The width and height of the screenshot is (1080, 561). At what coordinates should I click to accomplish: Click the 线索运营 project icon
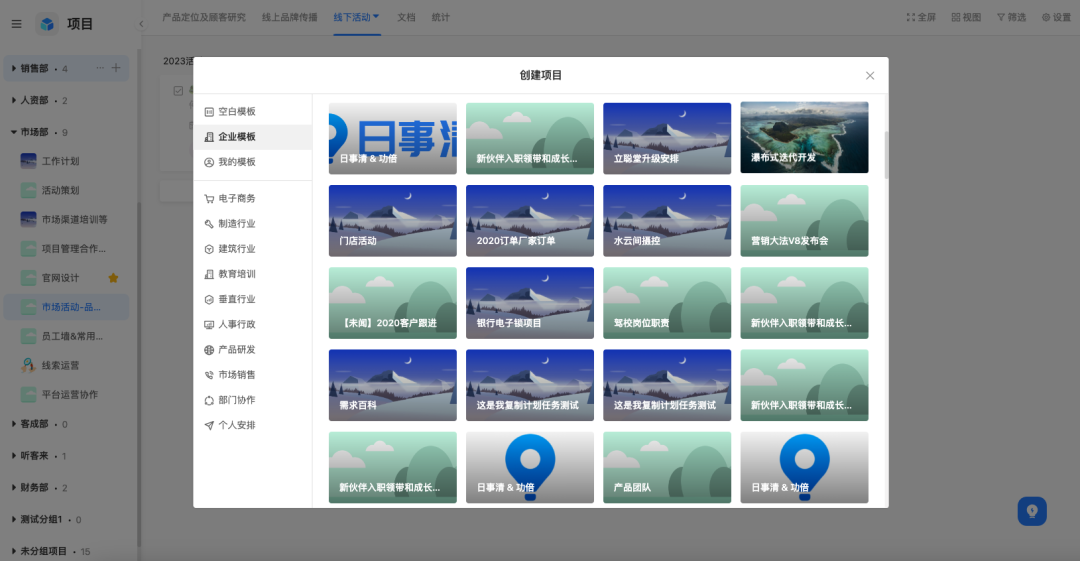coord(28,365)
